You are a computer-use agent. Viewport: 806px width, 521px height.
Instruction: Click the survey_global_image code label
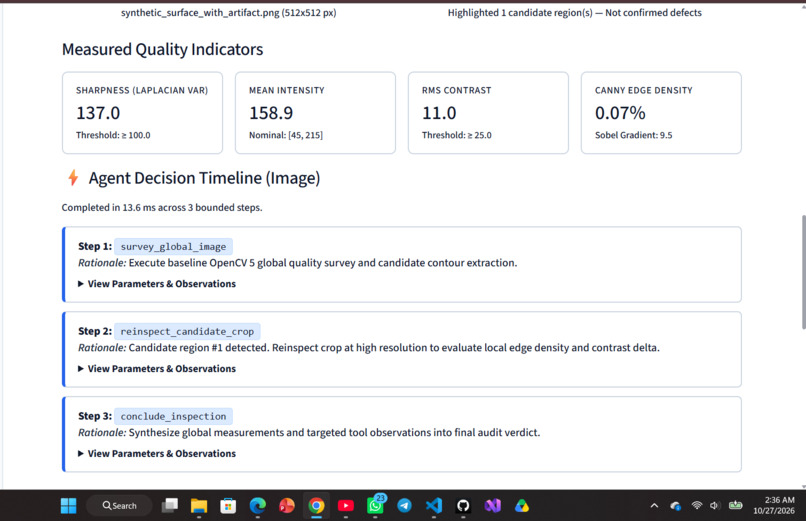(x=173, y=247)
